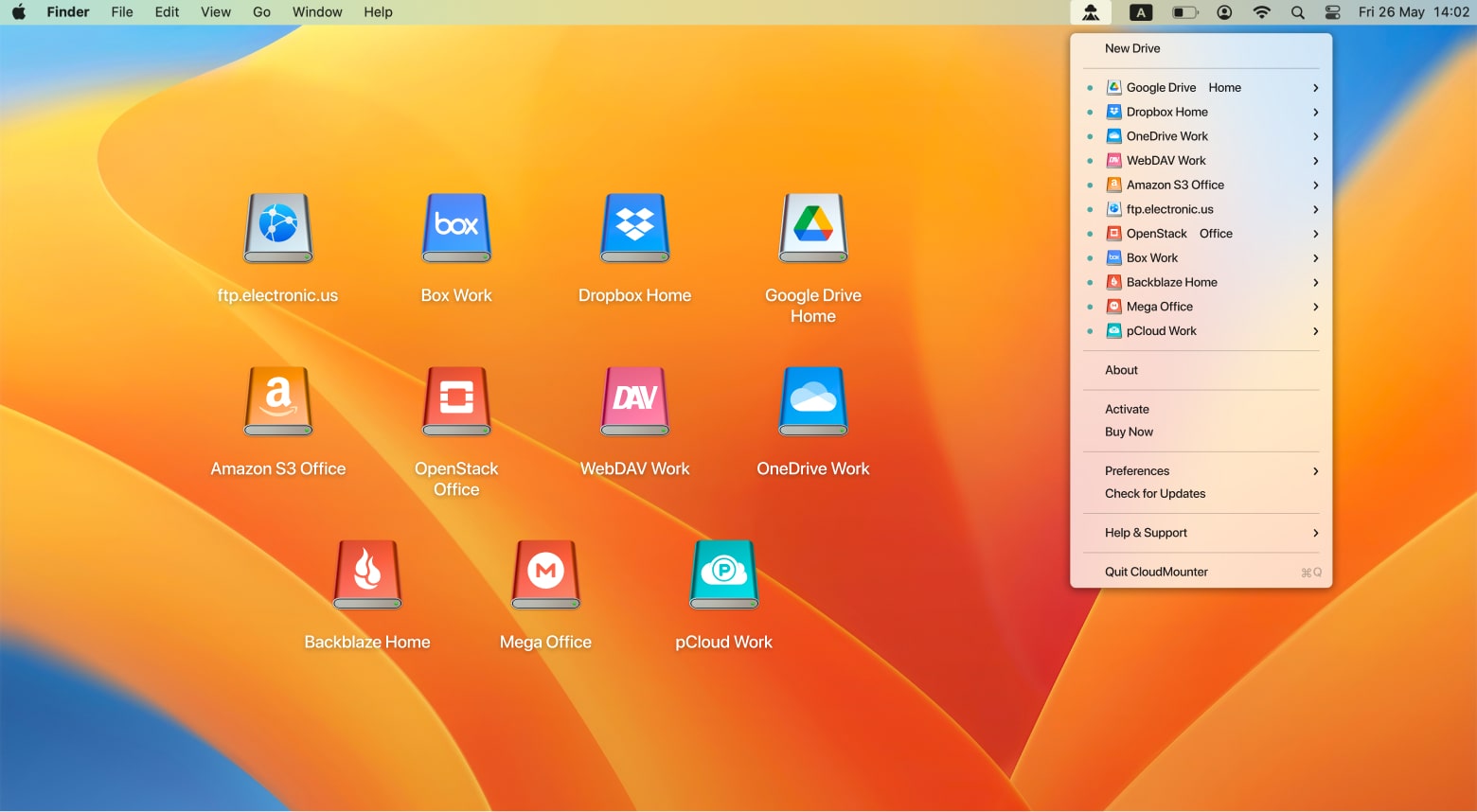The image size is (1477, 812).
Task: Toggle the connection dot next to pCloud Work
Action: [x=1089, y=331]
